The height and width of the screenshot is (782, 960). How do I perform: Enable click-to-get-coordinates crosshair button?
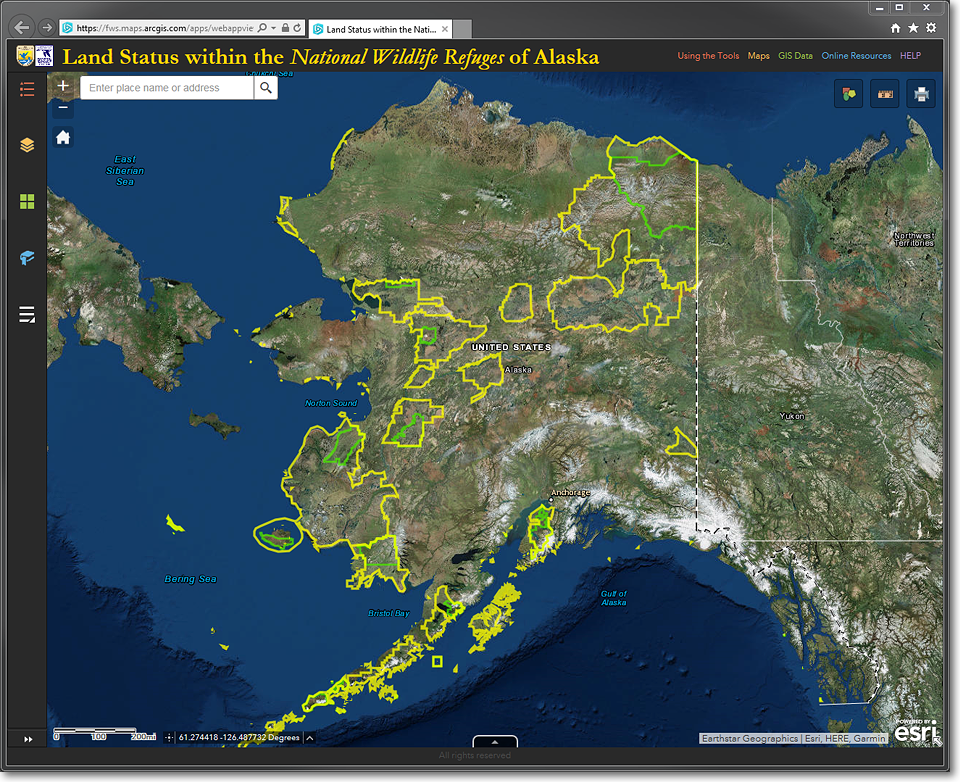[x=168, y=738]
